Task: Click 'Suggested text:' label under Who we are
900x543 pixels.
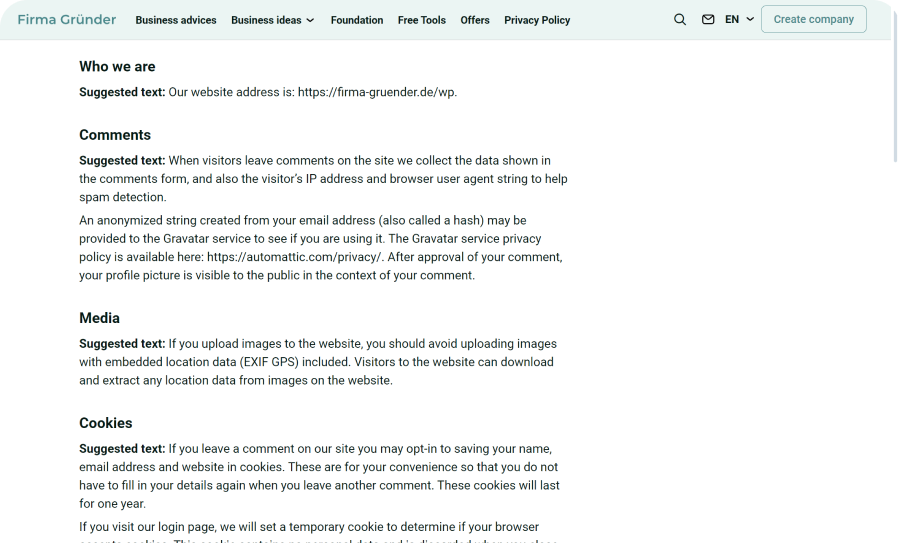Action: pos(122,92)
